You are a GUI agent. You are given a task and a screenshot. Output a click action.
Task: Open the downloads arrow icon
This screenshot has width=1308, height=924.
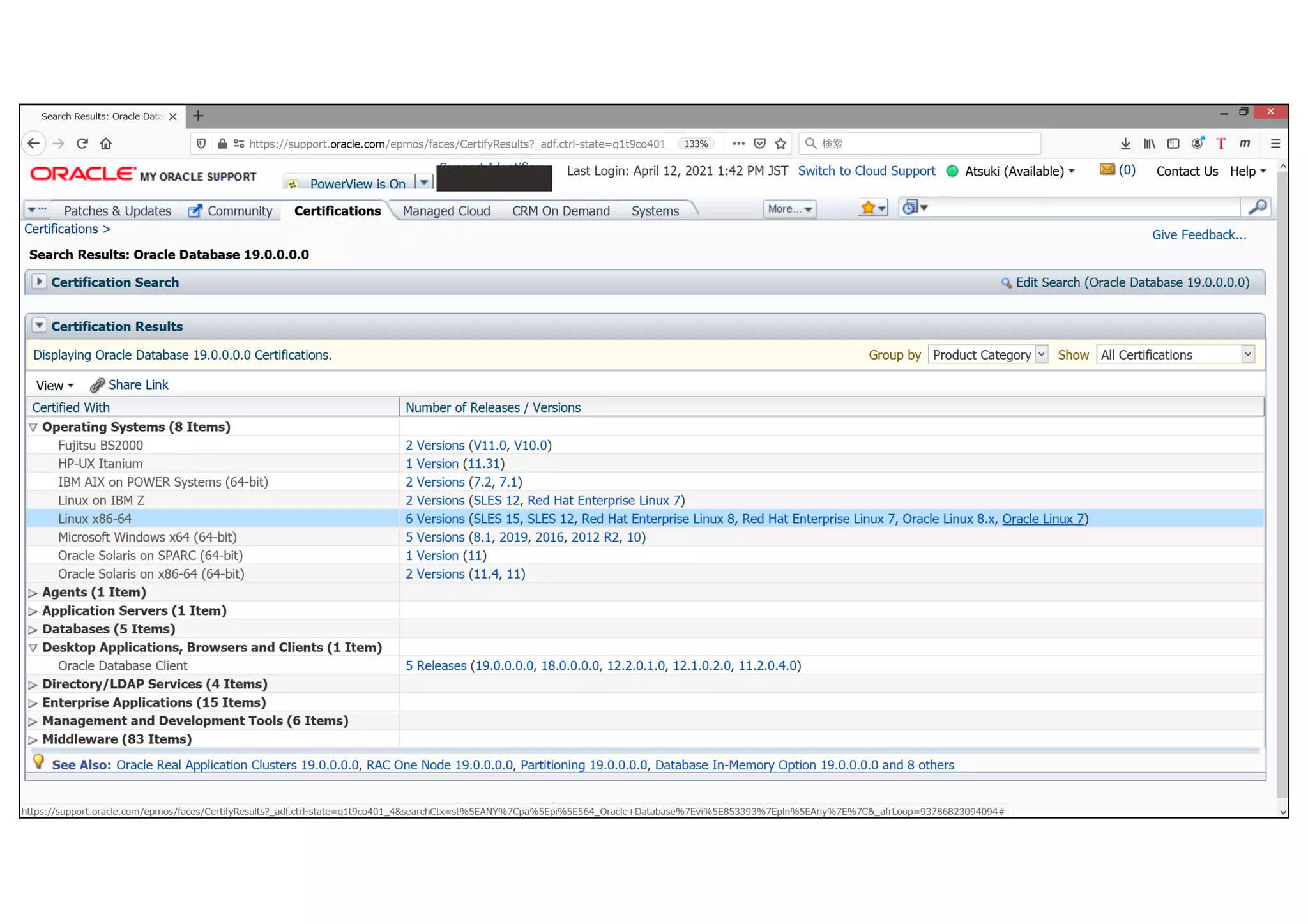[x=1125, y=144]
